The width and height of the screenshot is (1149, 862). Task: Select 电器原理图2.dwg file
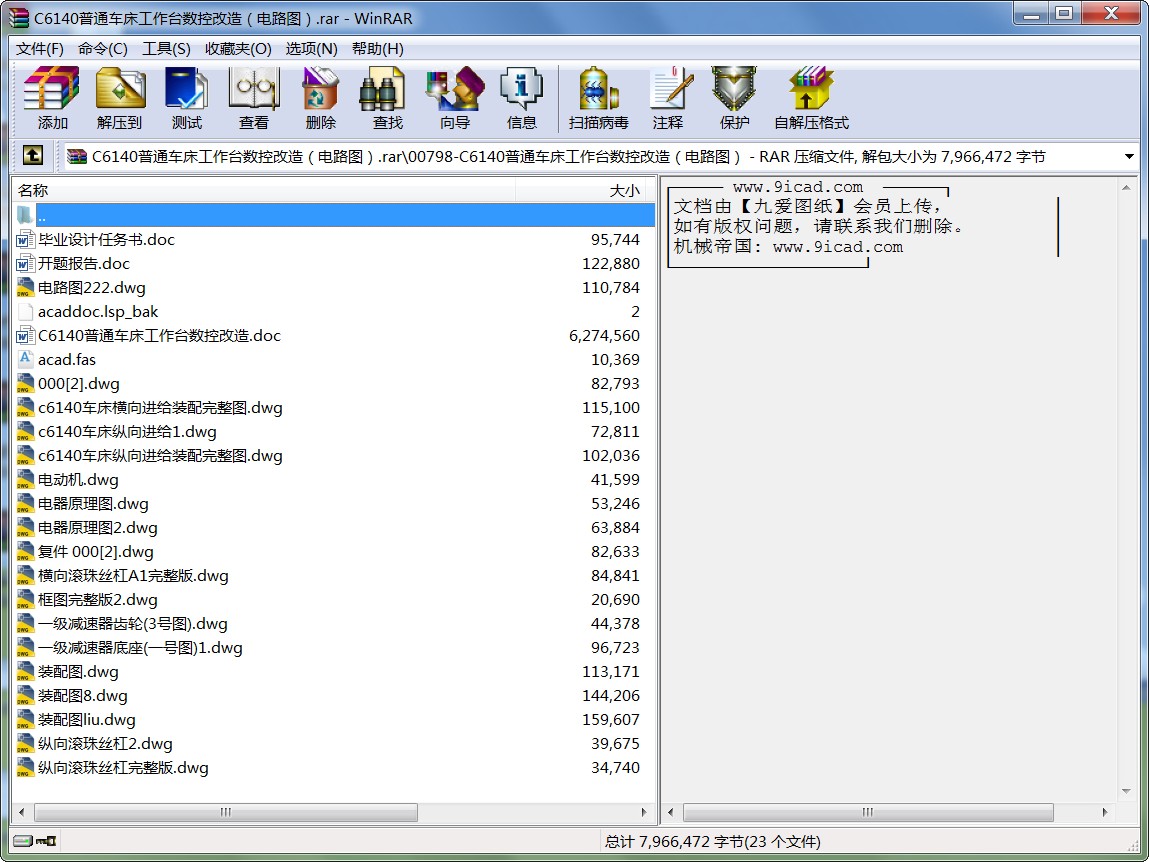tap(97, 528)
